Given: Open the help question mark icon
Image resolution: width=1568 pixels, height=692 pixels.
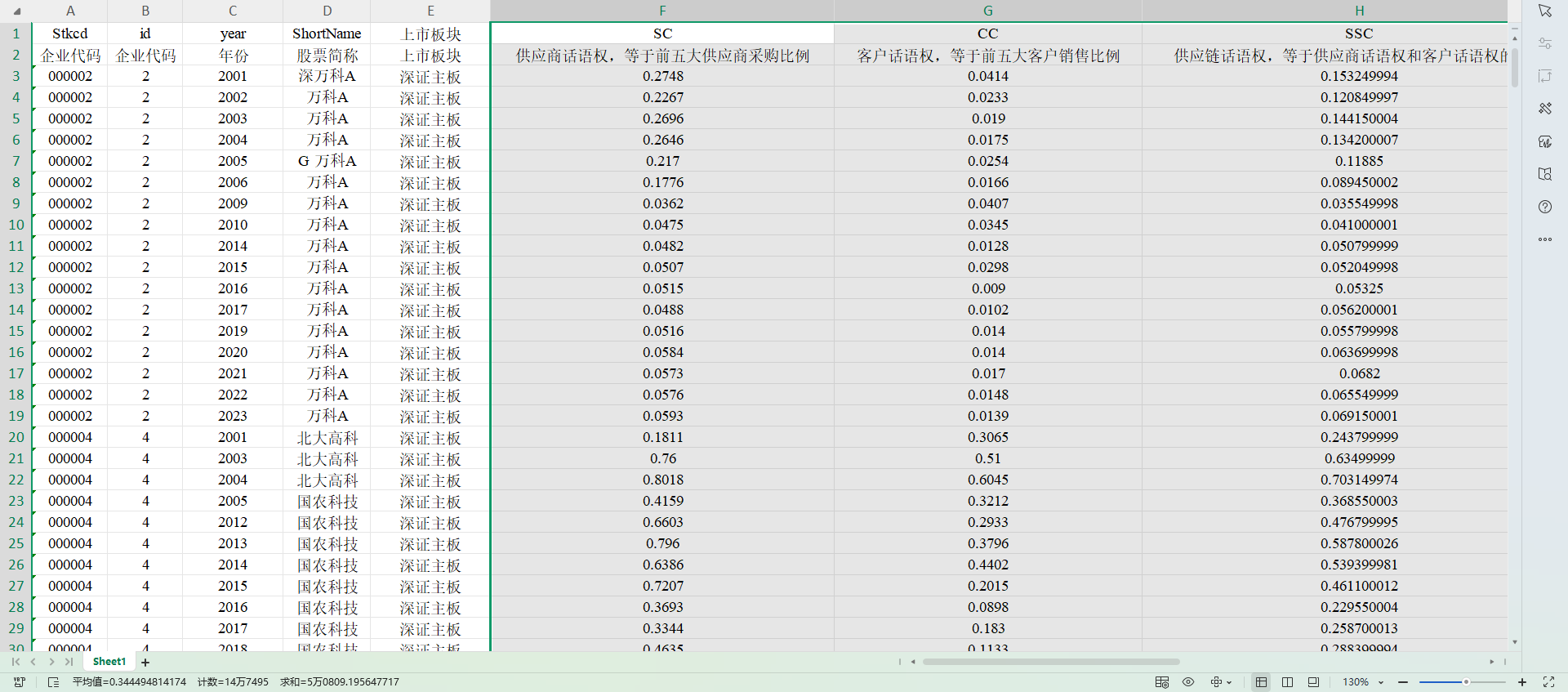Looking at the screenshot, I should tap(1544, 207).
